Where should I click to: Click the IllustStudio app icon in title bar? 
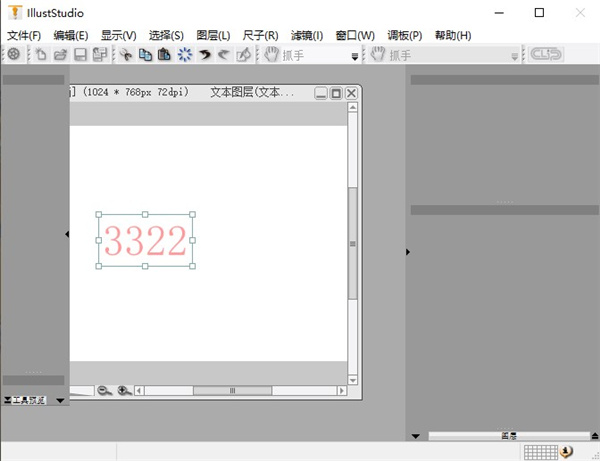pyautogui.click(x=15, y=13)
